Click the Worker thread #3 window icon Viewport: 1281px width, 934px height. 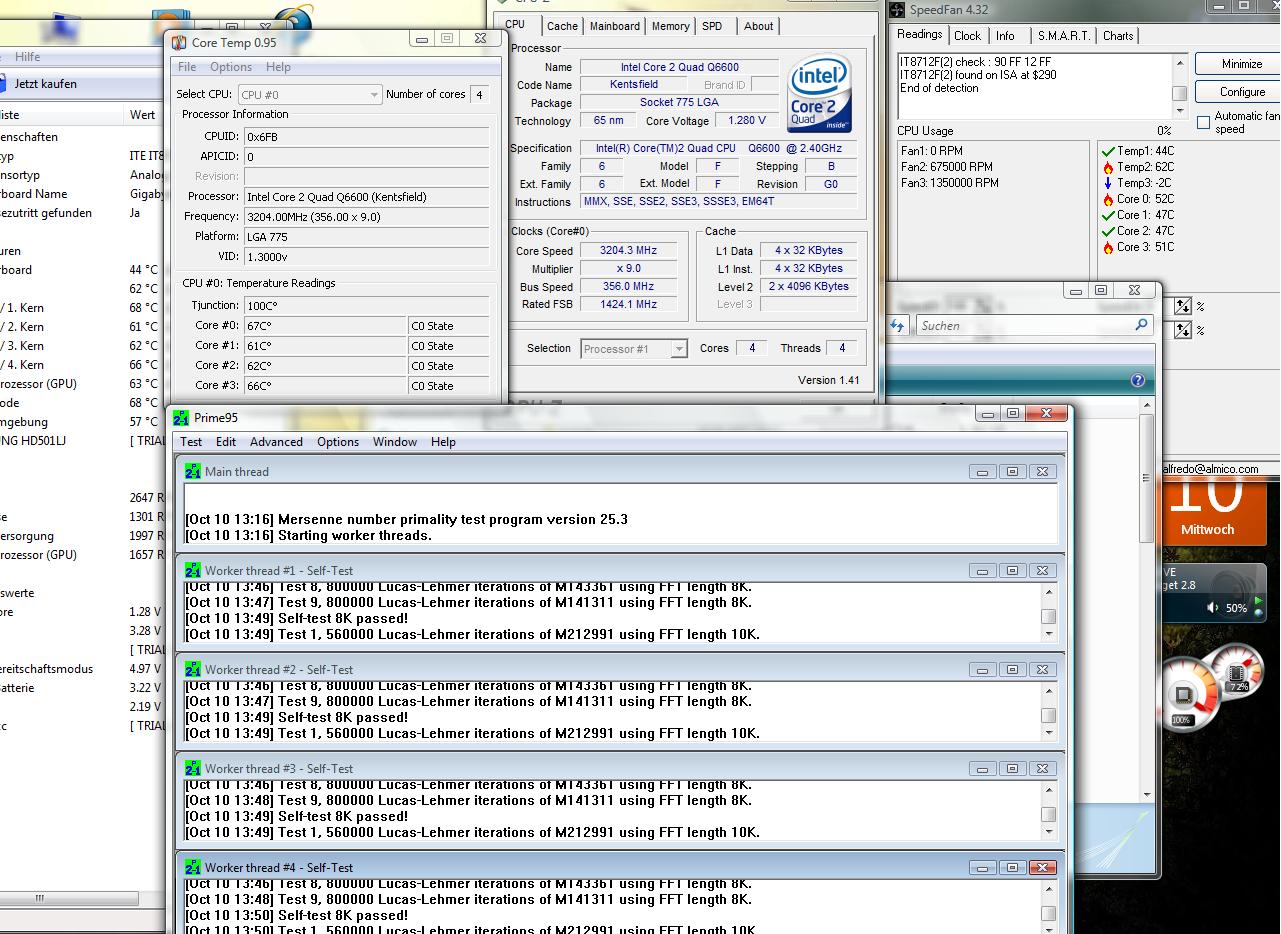pos(193,768)
